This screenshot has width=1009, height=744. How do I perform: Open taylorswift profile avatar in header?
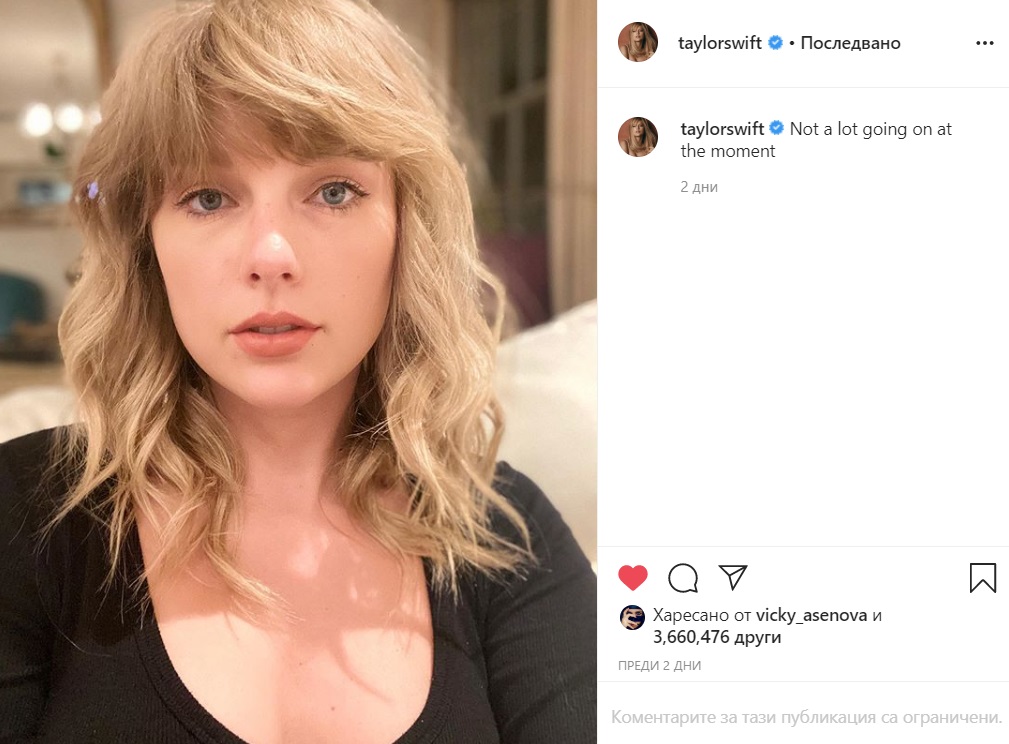point(638,42)
